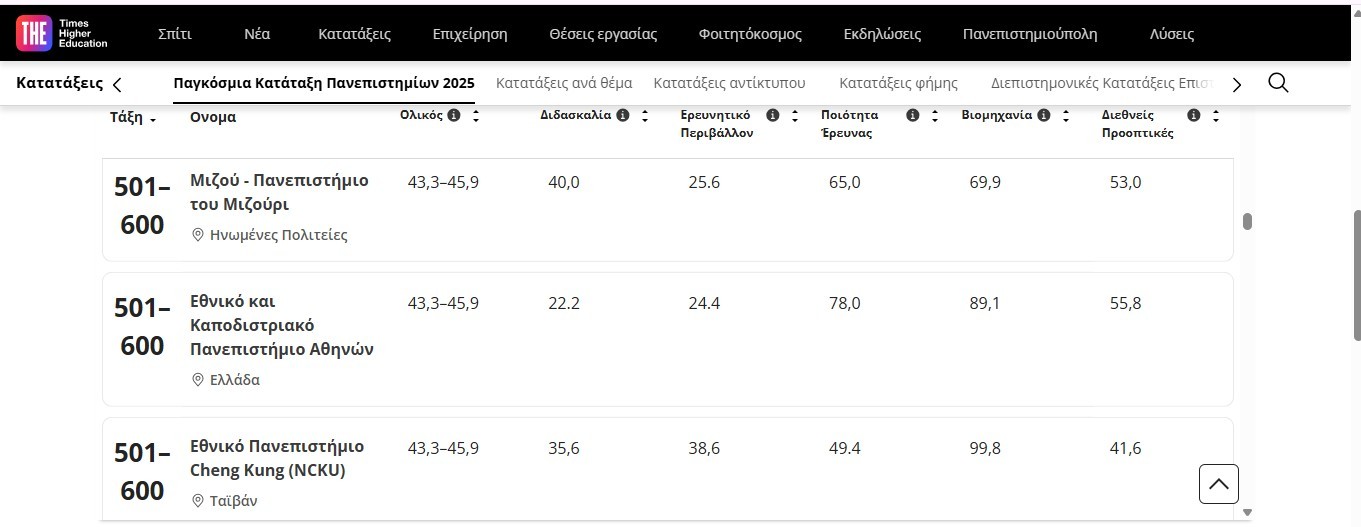Sort by Ολικός score arrows
This screenshot has height=527, width=1361.
(476, 116)
